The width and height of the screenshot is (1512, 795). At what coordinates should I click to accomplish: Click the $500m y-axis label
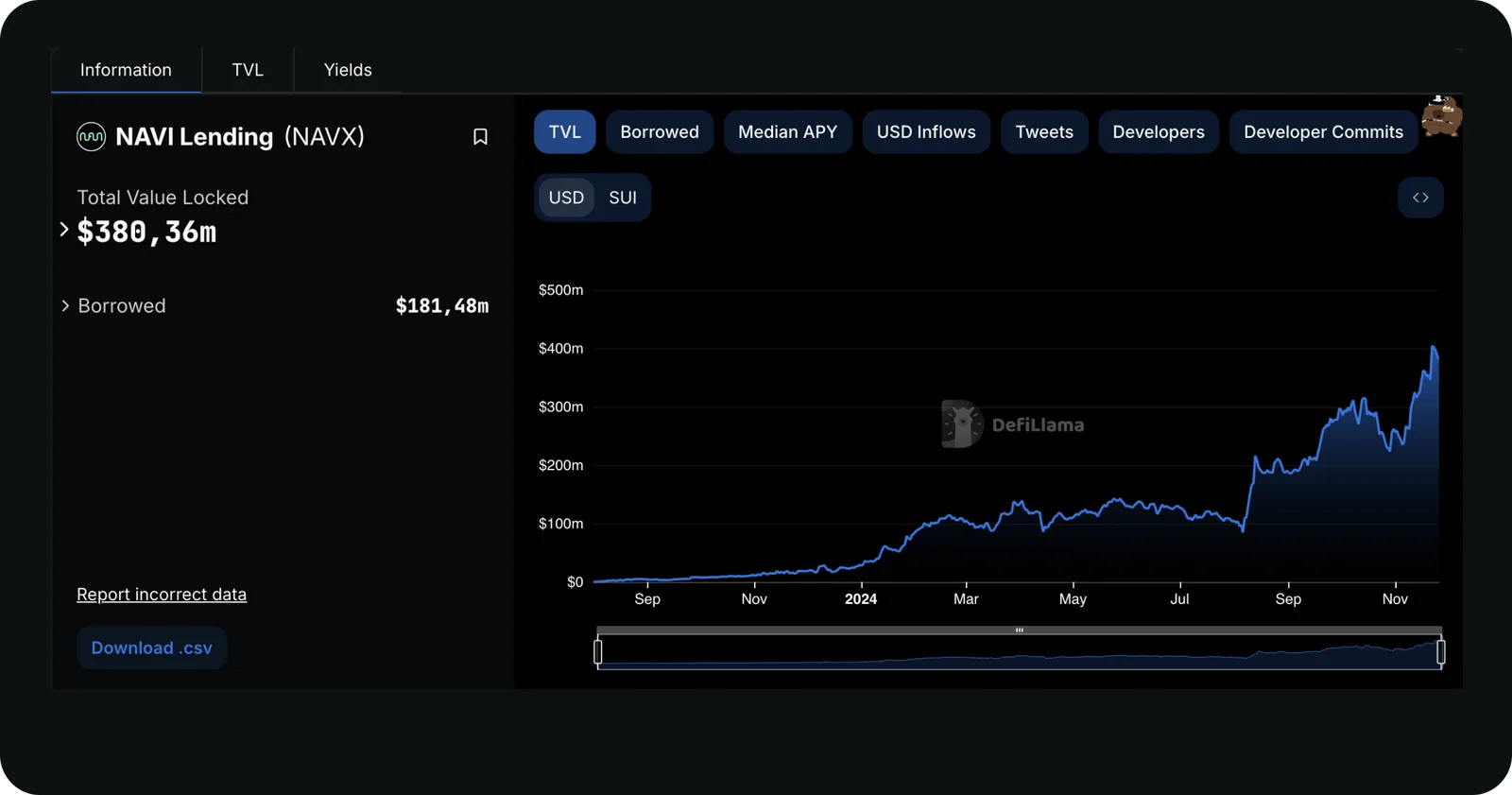pyautogui.click(x=561, y=290)
